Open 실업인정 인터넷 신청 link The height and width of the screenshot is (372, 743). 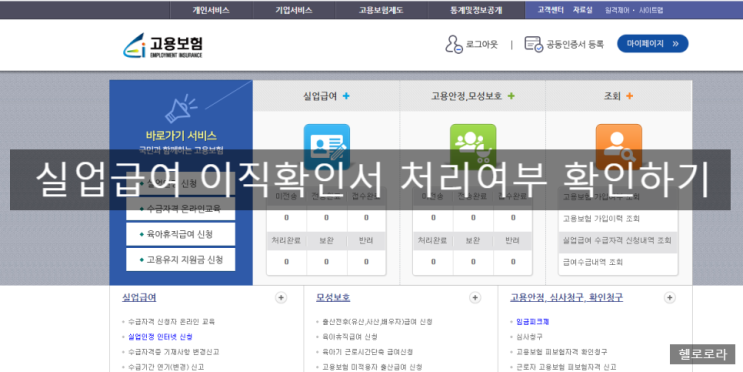[160, 337]
